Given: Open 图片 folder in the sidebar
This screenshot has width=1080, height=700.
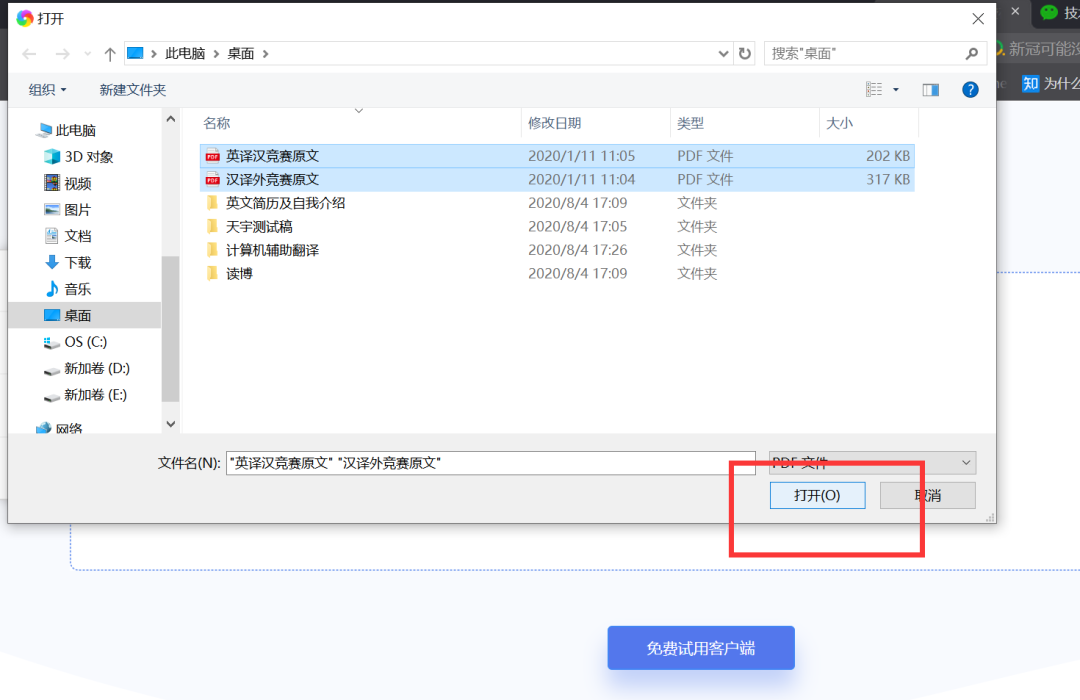Looking at the screenshot, I should 68,209.
